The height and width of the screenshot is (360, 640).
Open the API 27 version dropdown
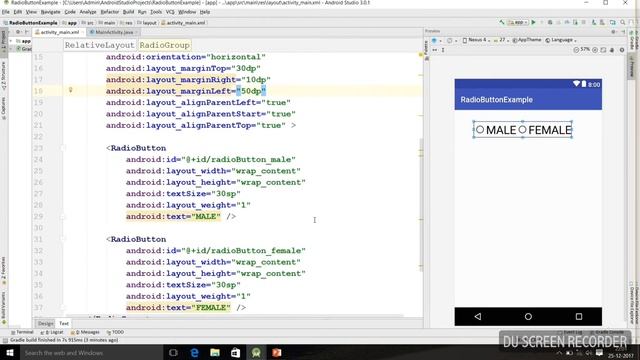(x=502, y=40)
